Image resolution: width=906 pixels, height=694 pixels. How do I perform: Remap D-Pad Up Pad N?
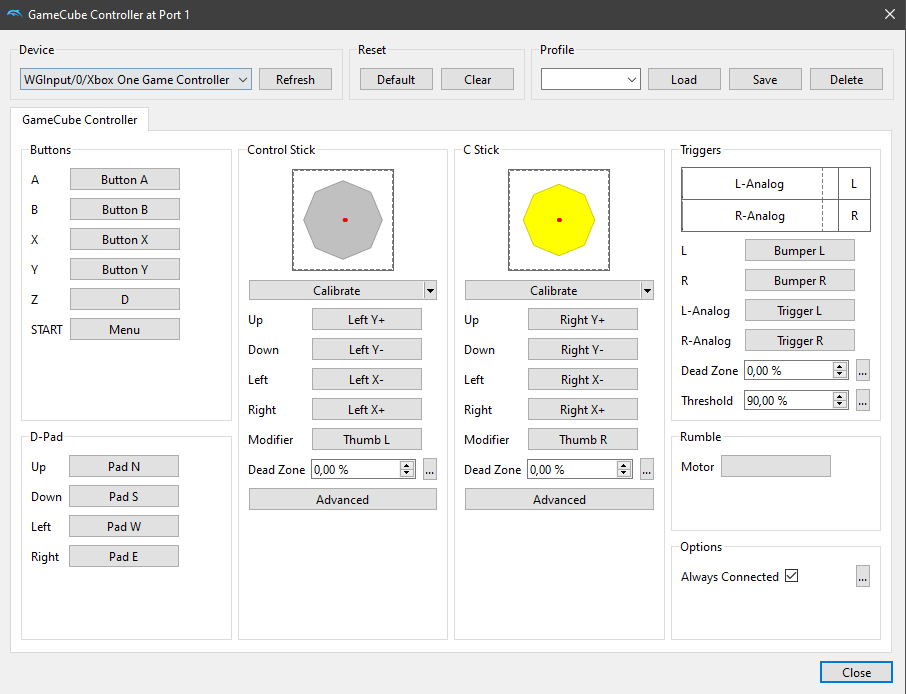[x=124, y=466]
